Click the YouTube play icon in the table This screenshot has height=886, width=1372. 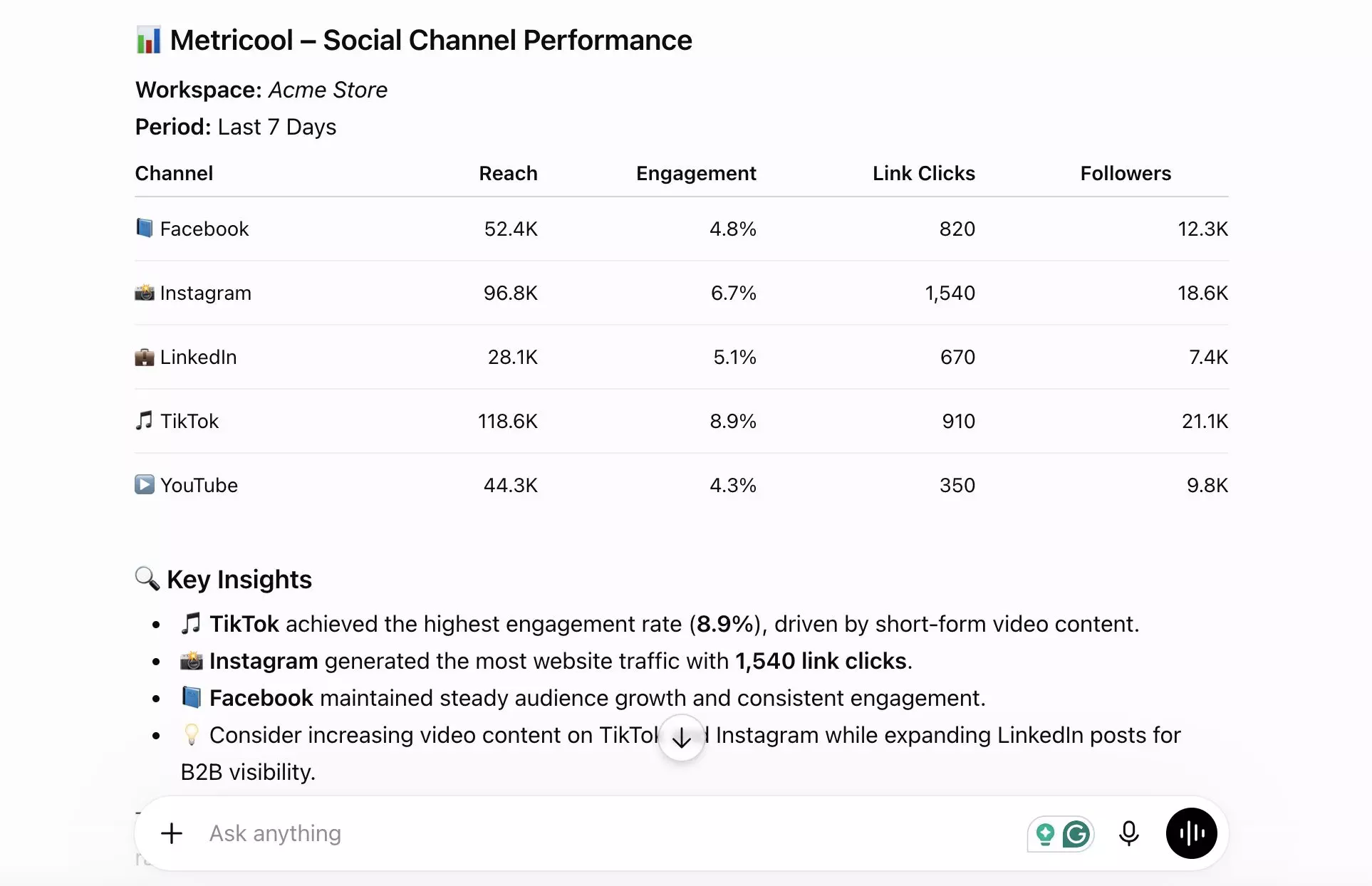point(145,484)
